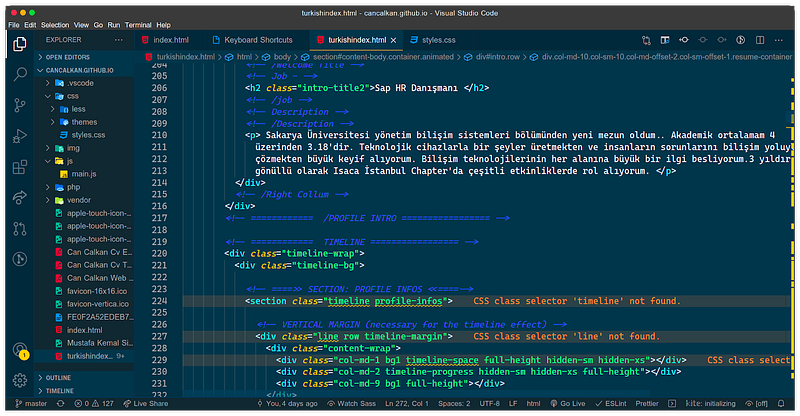
Task: Expand the OPEN EDITORS section
Action: coord(67,57)
